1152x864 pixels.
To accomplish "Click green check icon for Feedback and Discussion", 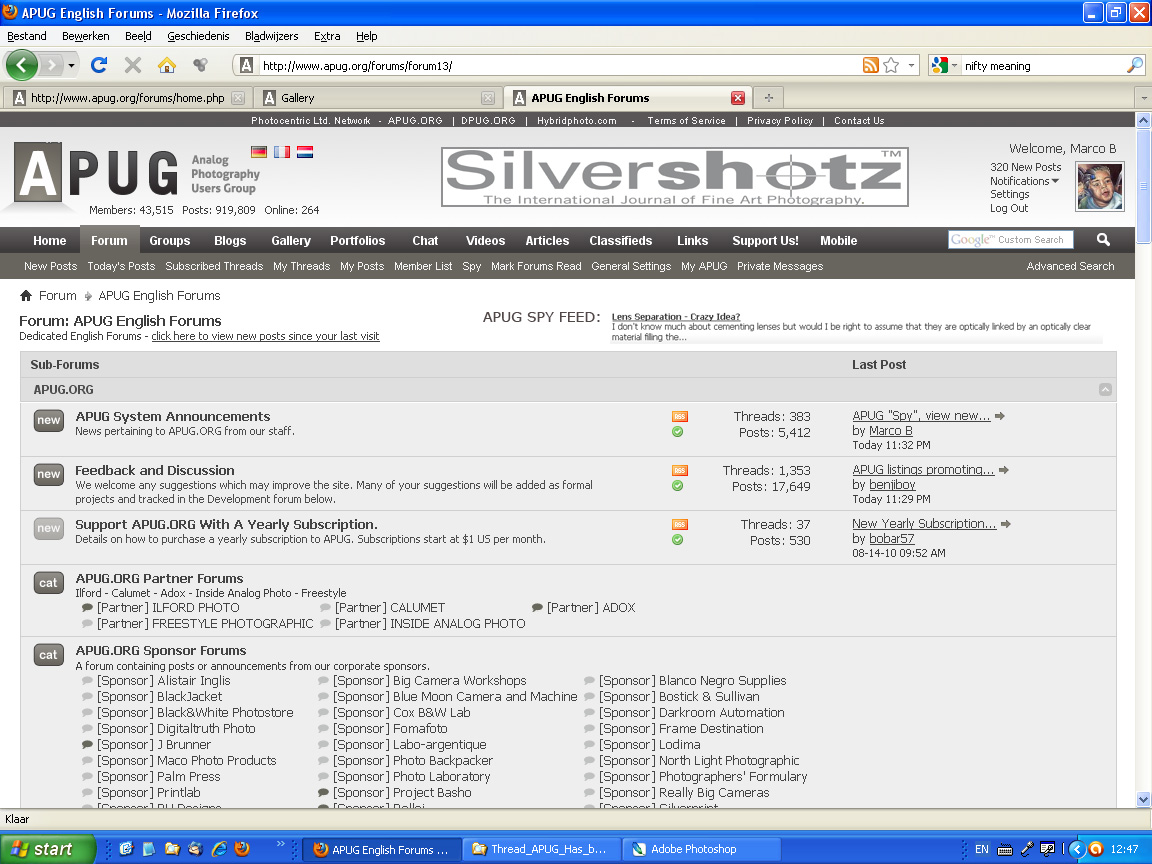I will 677,486.
